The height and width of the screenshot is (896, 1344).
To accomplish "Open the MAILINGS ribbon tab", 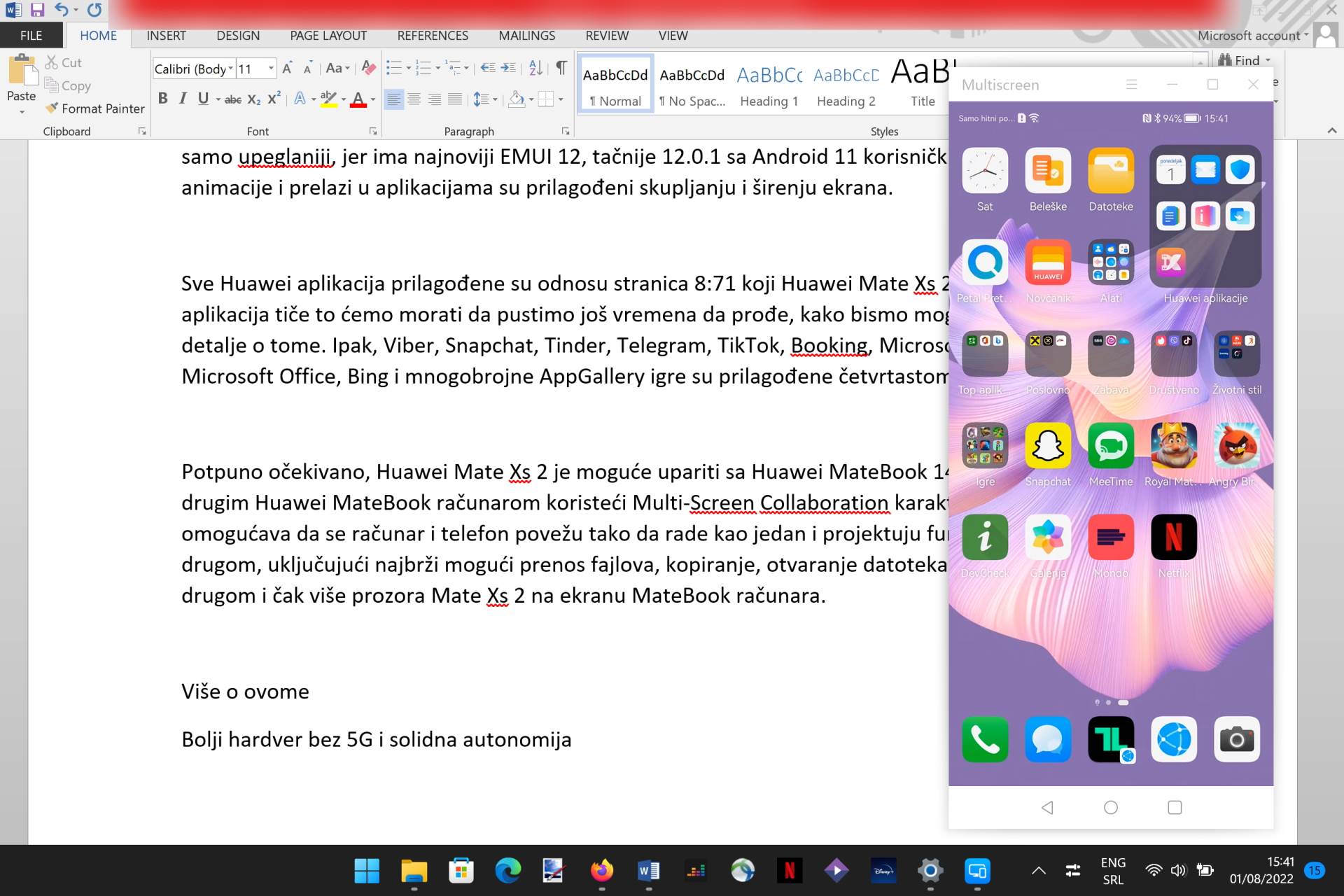I will pyautogui.click(x=526, y=35).
